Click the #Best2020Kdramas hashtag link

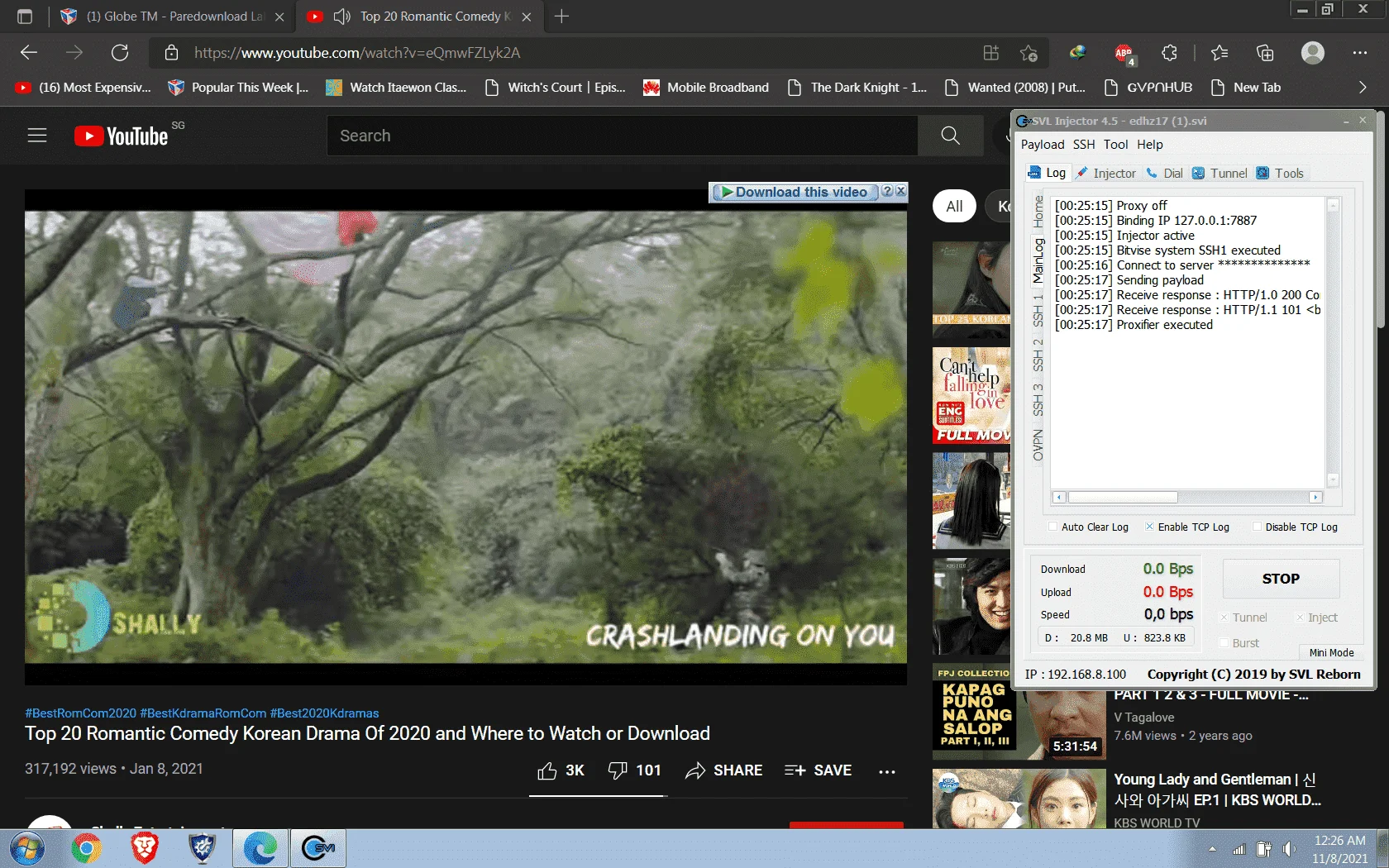[324, 713]
